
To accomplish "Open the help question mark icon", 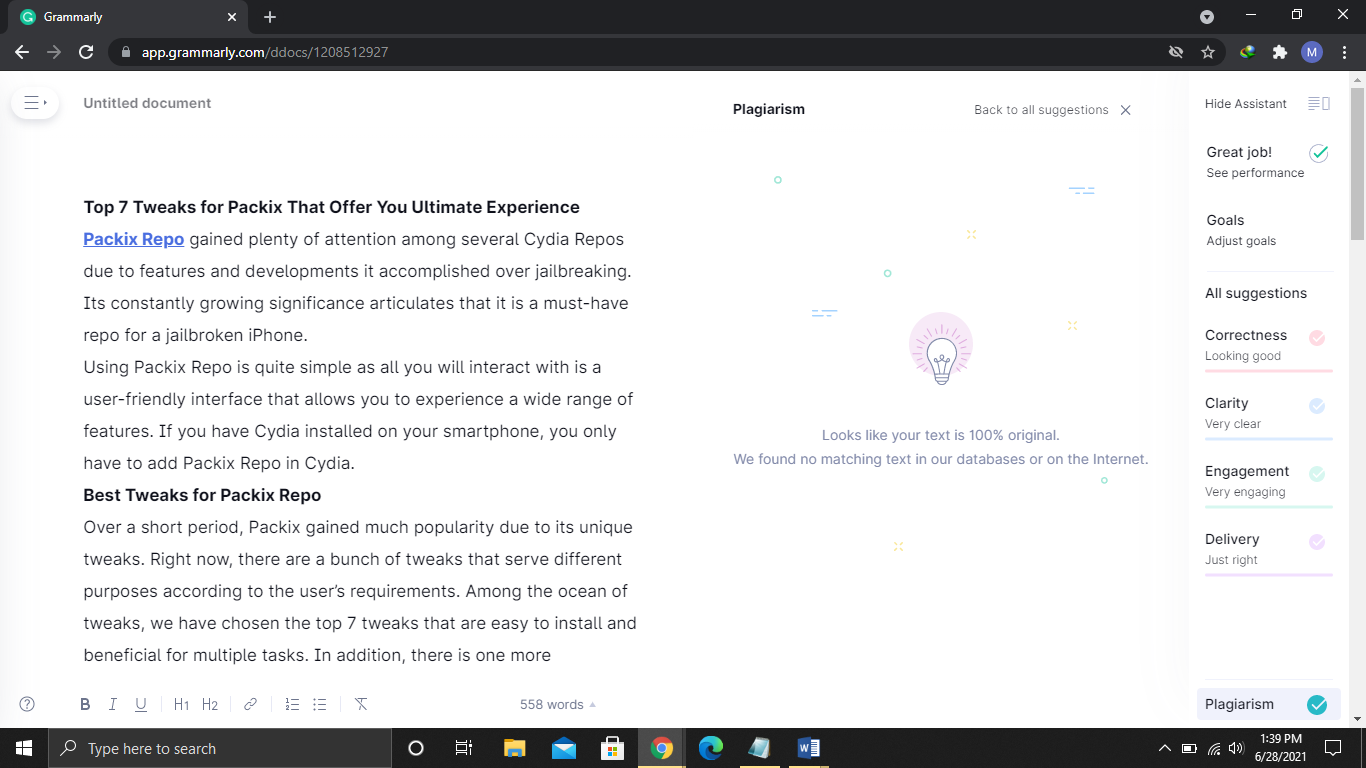I will click(x=27, y=704).
